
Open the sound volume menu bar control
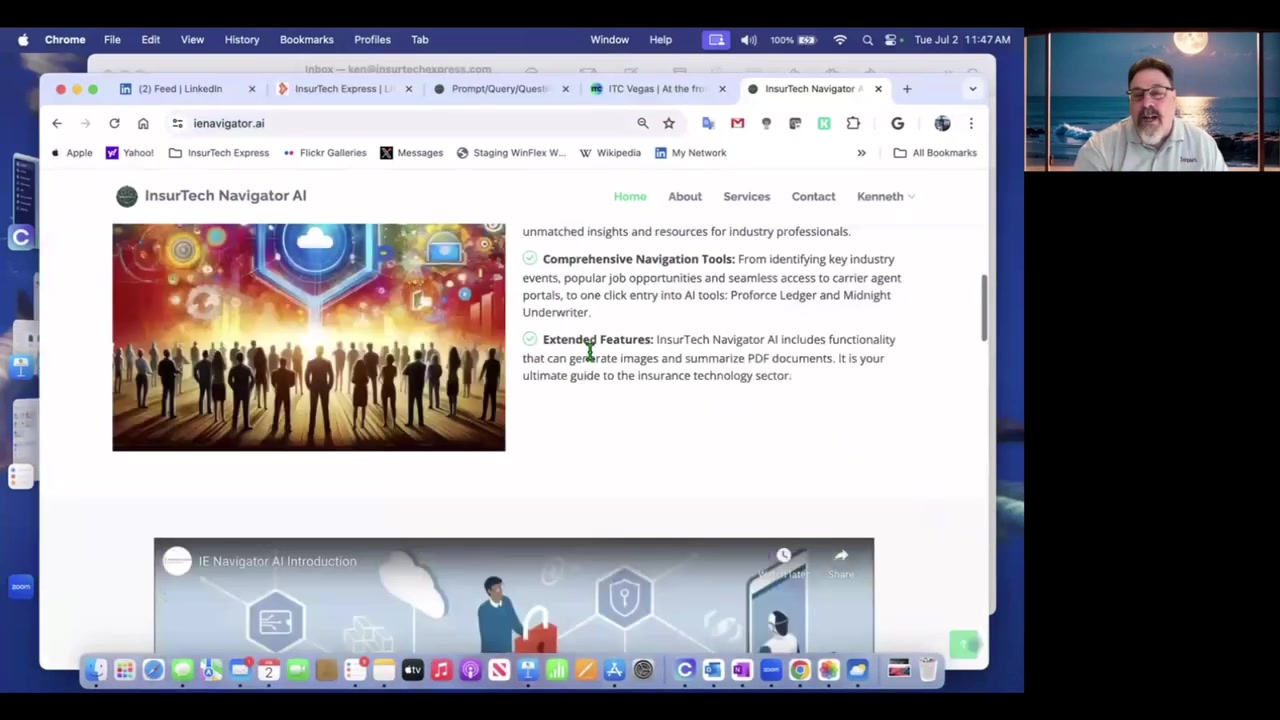click(x=748, y=40)
